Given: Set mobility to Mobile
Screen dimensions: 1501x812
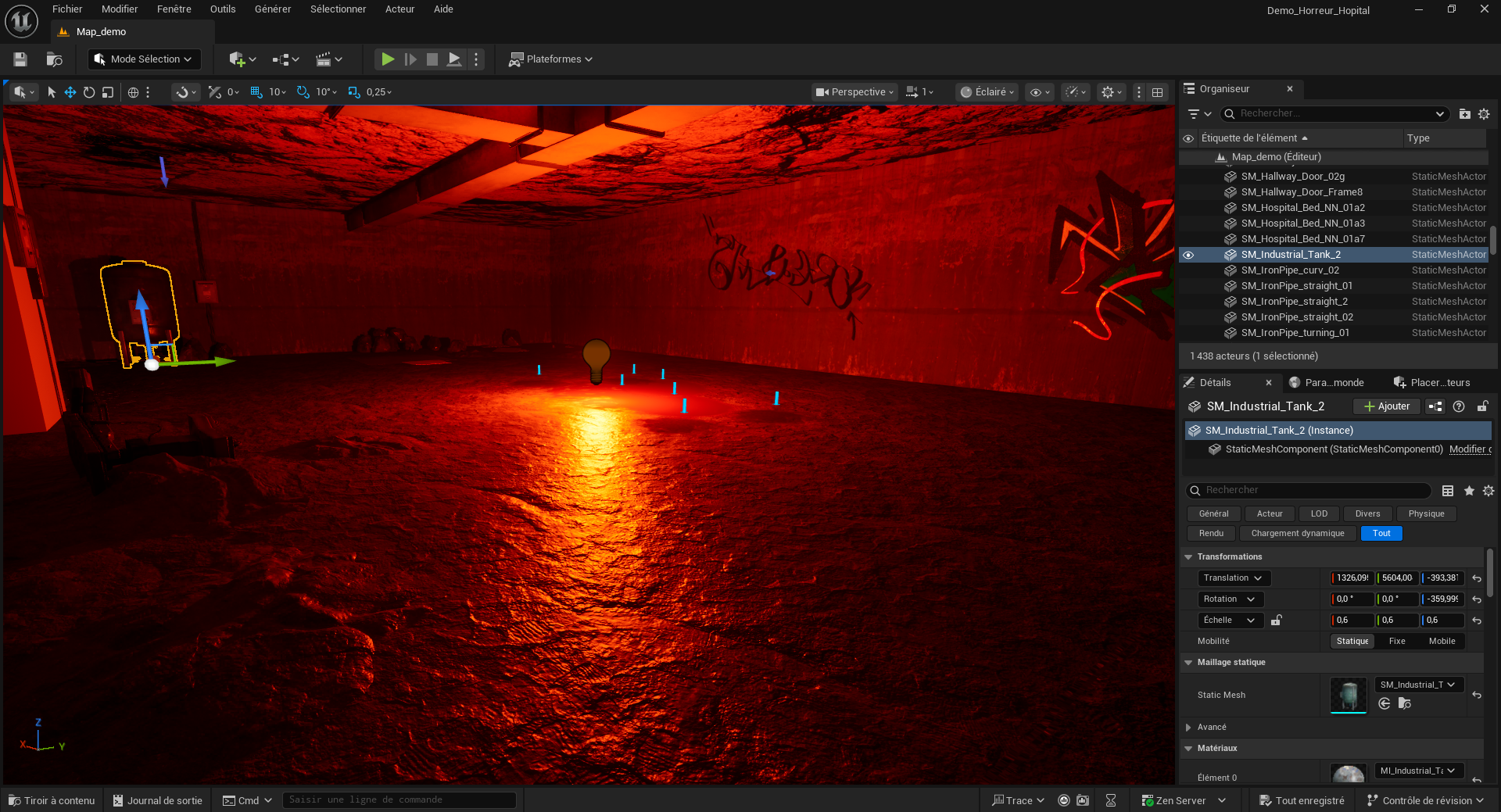Looking at the screenshot, I should tap(1442, 641).
